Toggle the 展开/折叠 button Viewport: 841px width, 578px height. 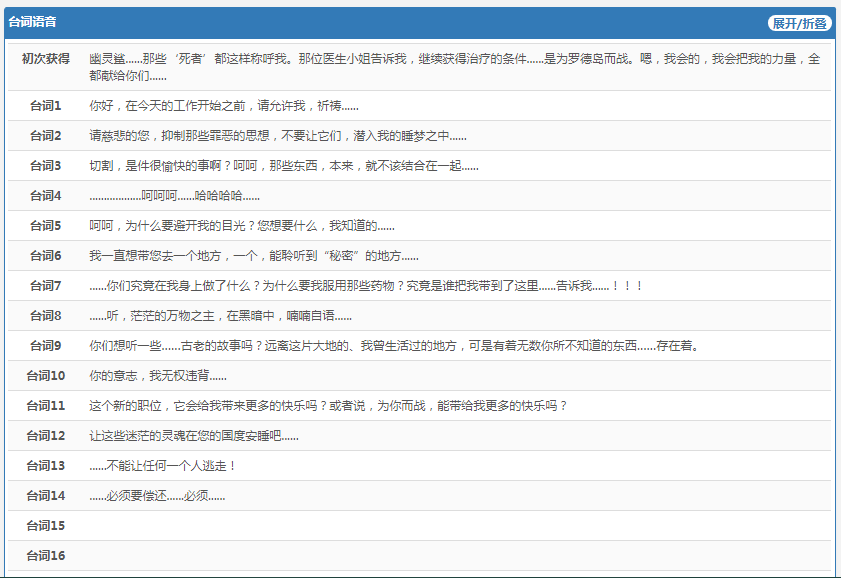pos(799,23)
